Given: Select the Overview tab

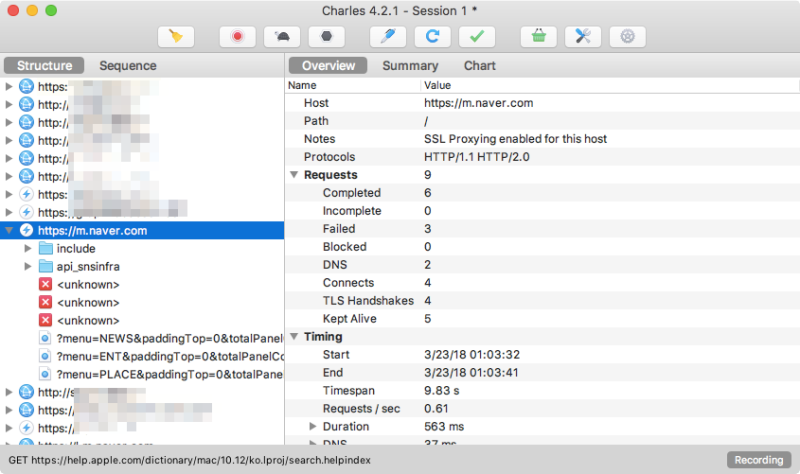Looking at the screenshot, I should 328,65.
